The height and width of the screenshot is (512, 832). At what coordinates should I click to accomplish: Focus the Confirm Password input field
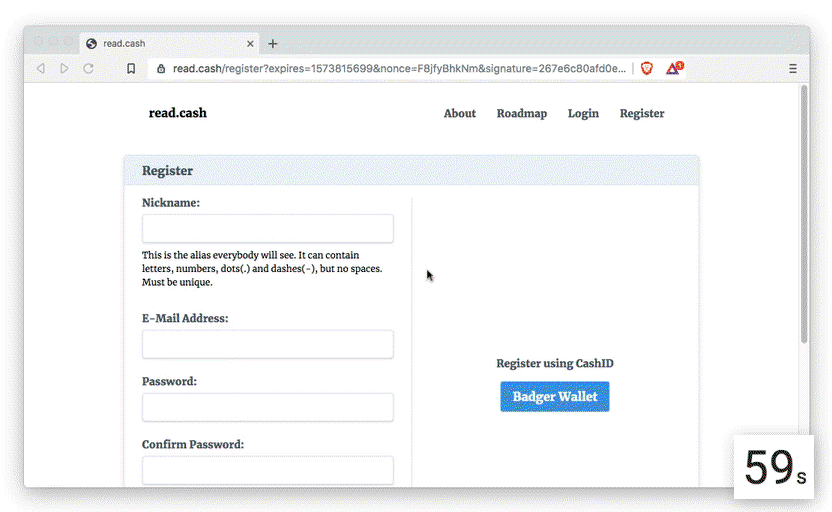(x=268, y=470)
